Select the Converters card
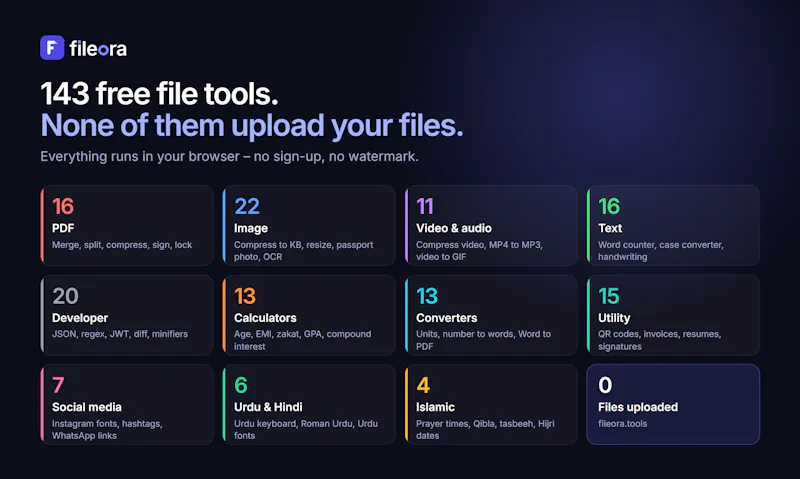The width and height of the screenshot is (800, 479). pyautogui.click(x=491, y=315)
